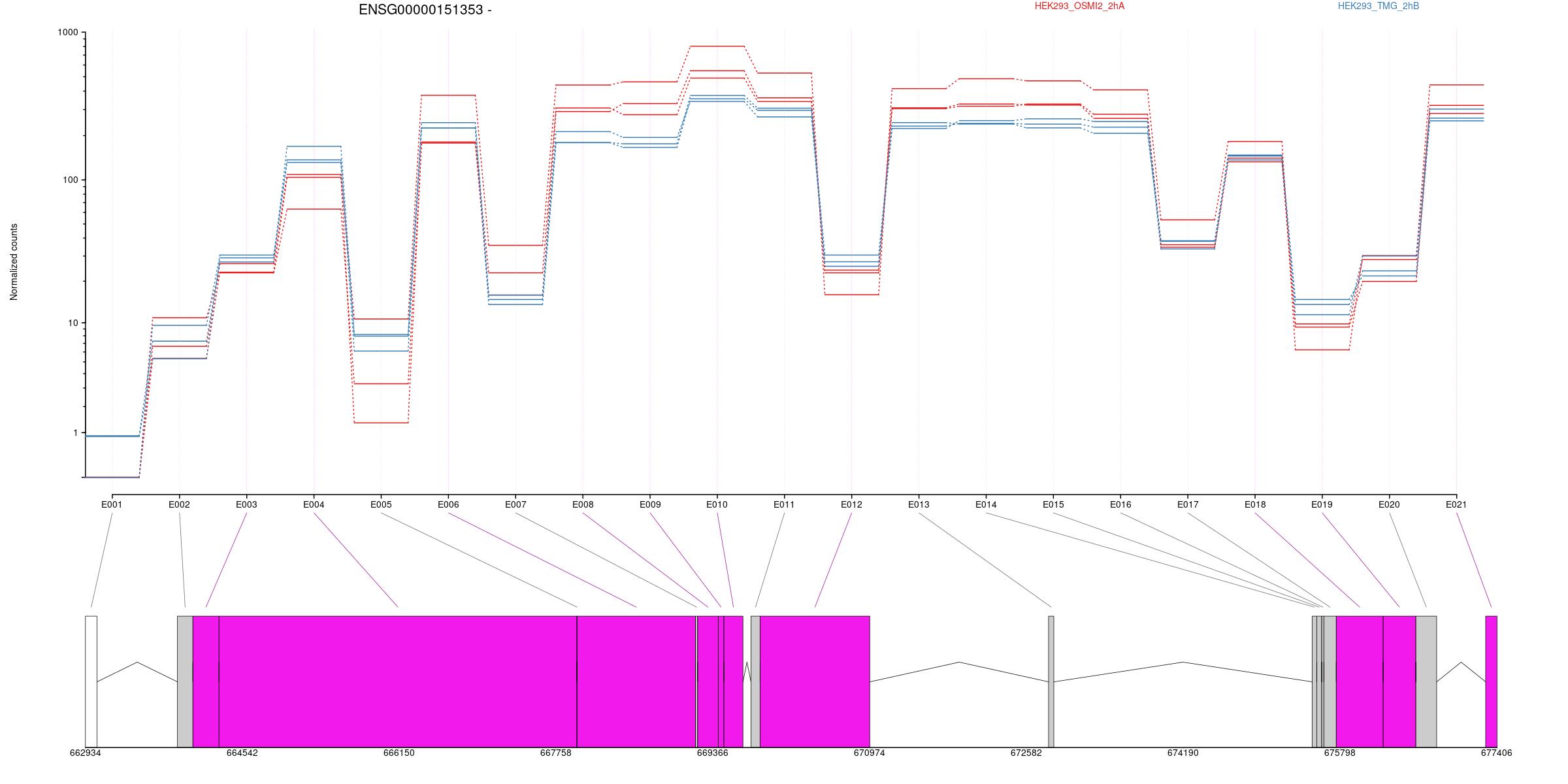1568x784 pixels.
Task: Click the top red line above E010
Action: click(x=717, y=46)
